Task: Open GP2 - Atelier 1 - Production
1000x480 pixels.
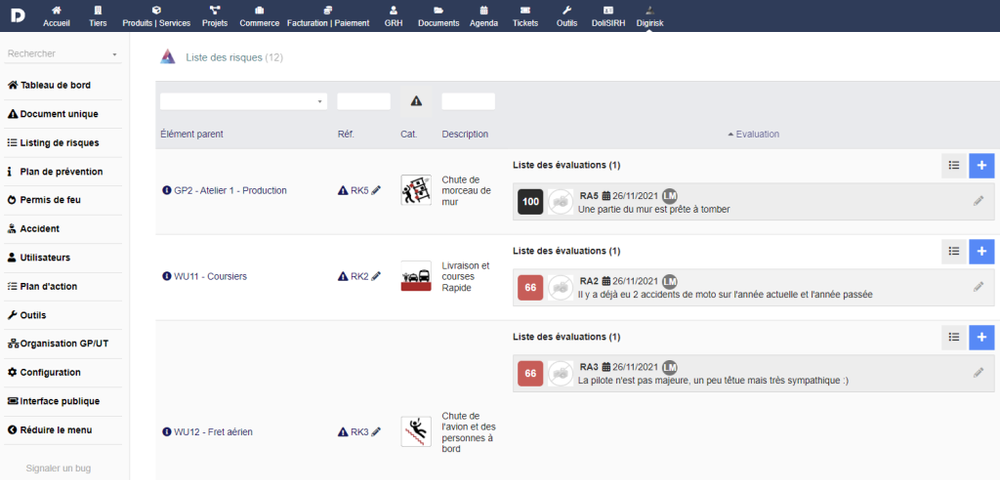Action: 230,191
